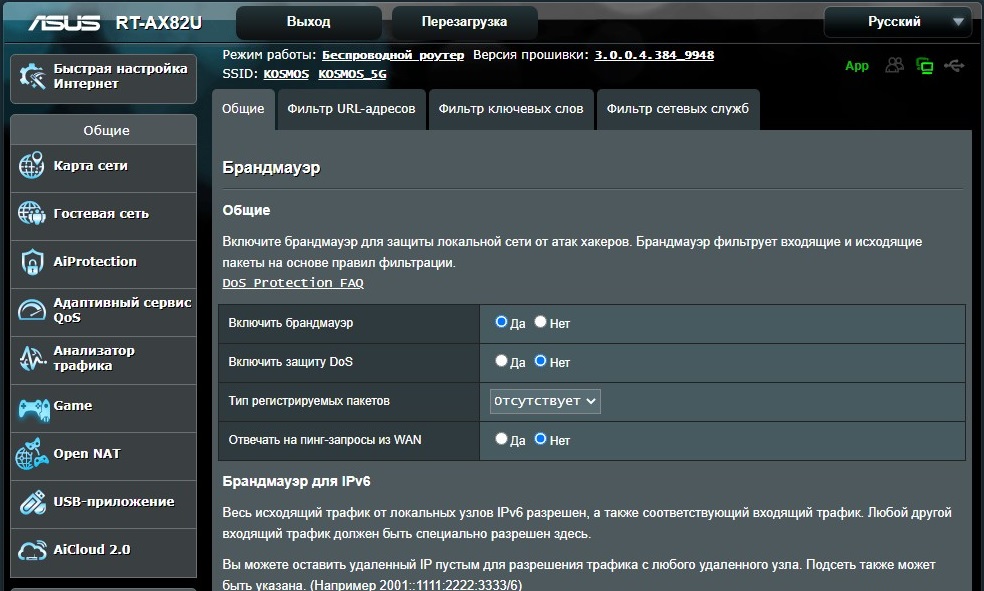This screenshot has height=591, width=984.
Task: Open the 'Отсутствует' logged packets dropdown
Action: tap(545, 401)
